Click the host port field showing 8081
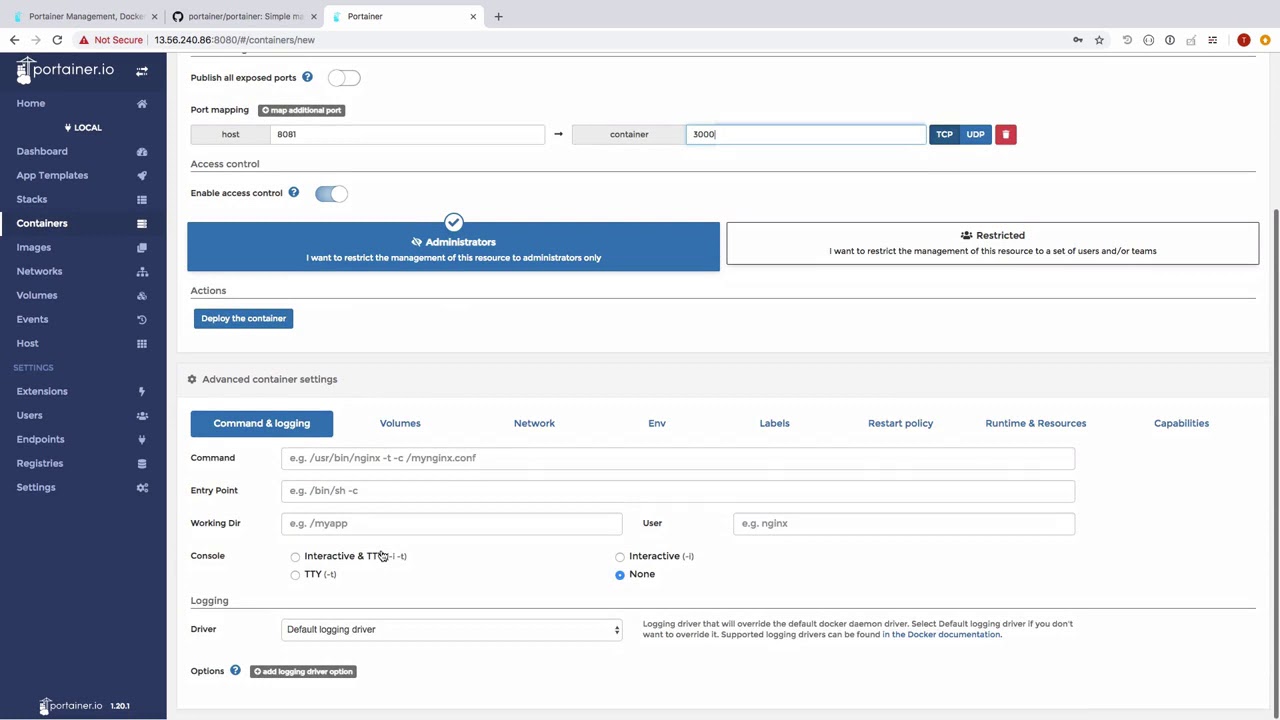Screen dimensions: 1280x720 point(407,134)
